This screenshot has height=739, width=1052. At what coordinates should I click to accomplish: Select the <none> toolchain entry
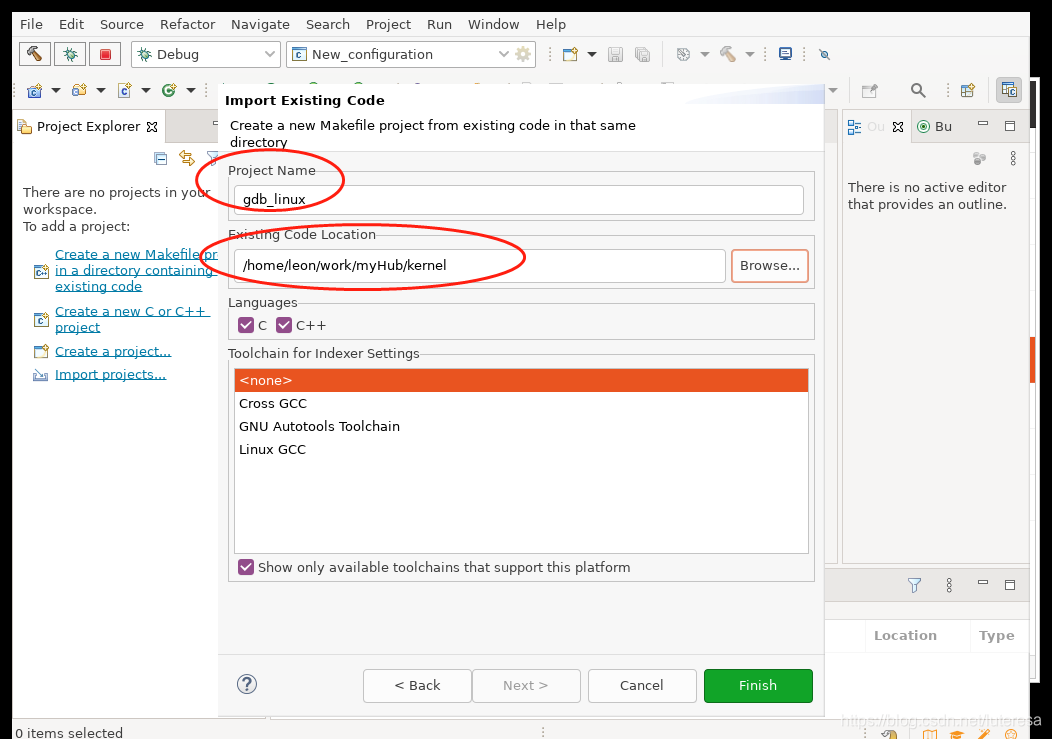click(x=521, y=380)
